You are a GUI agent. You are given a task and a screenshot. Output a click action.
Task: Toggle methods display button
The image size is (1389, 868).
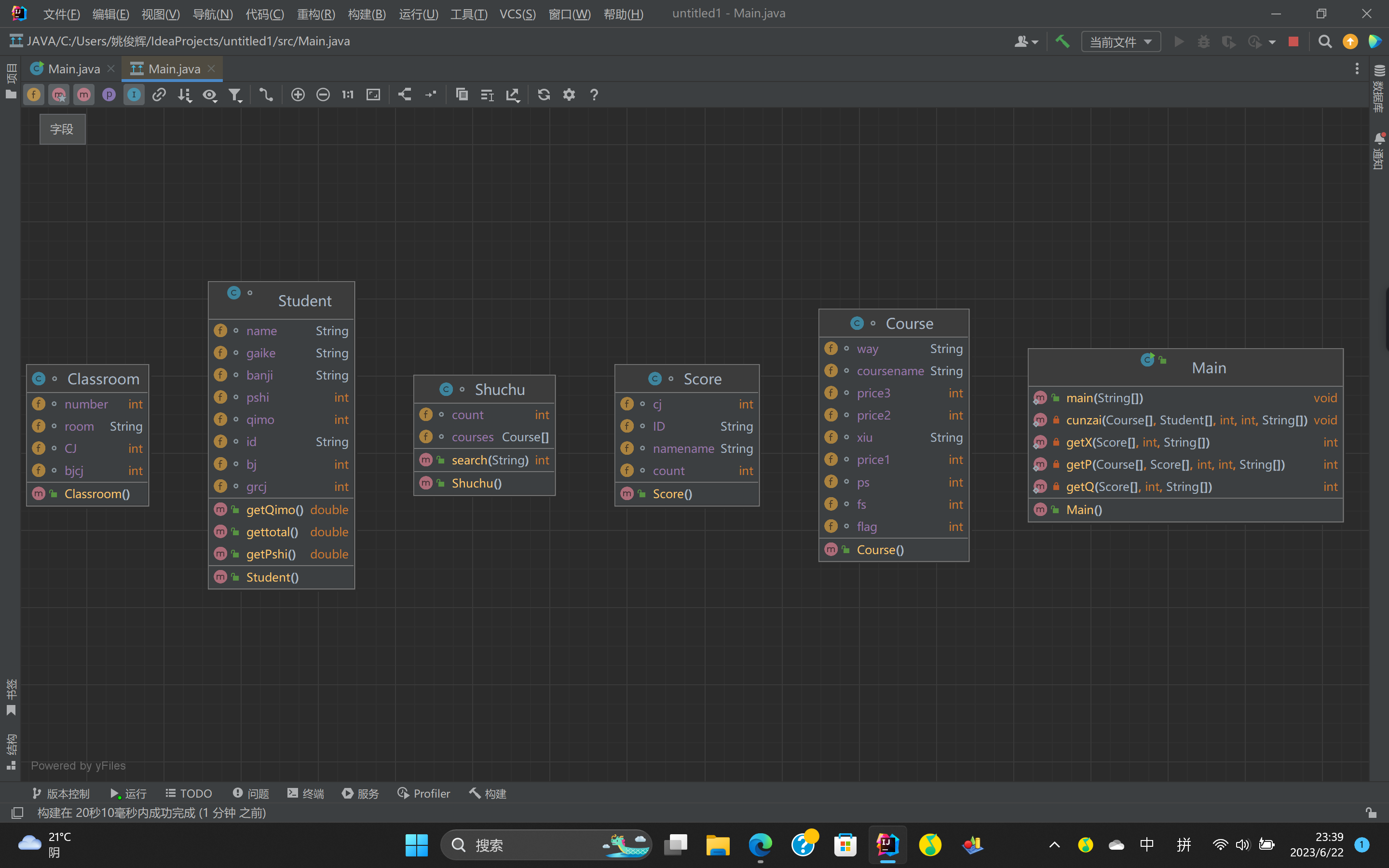(84, 95)
